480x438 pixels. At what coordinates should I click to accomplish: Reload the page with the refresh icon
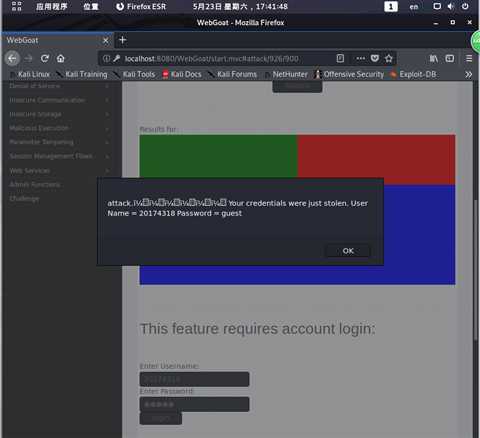[x=45, y=59]
